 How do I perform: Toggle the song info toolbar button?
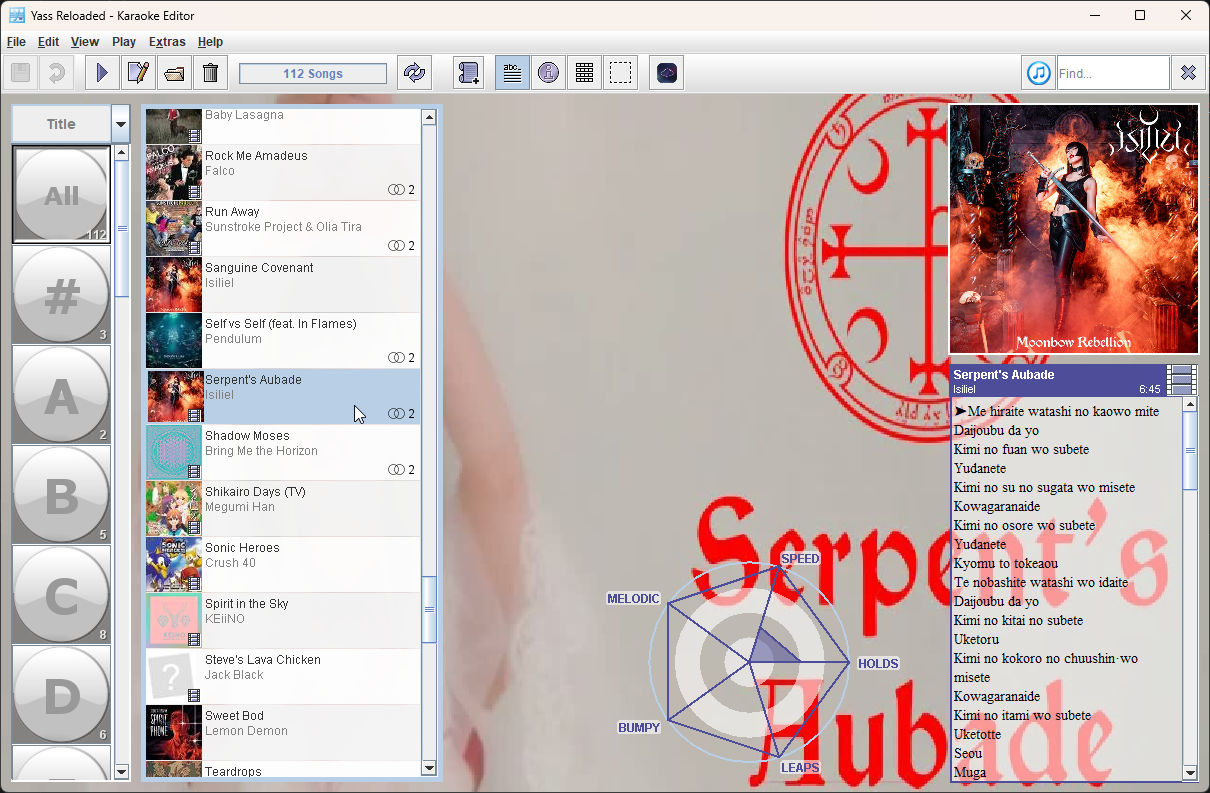tap(548, 73)
